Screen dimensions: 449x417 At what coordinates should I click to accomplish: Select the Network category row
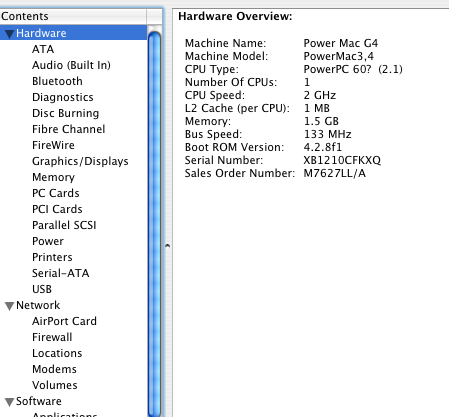click(x=73, y=305)
